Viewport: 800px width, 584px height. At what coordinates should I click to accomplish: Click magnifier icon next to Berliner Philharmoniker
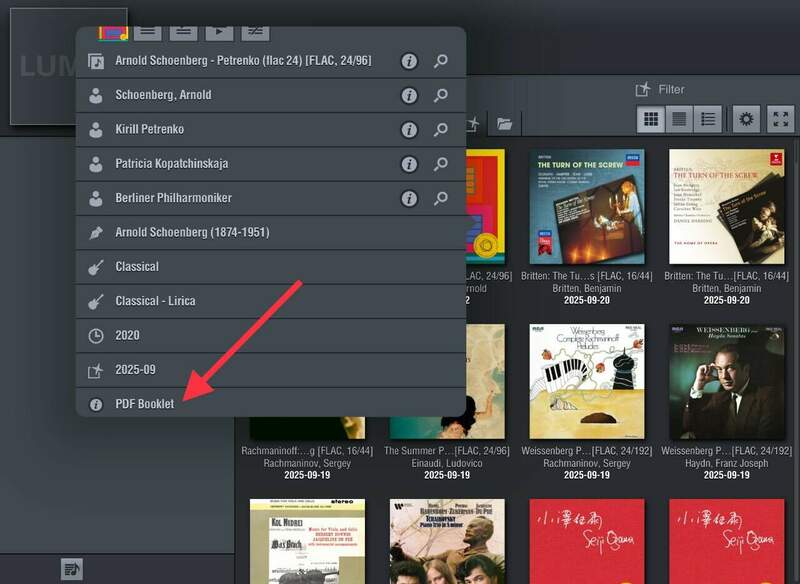[441, 198]
